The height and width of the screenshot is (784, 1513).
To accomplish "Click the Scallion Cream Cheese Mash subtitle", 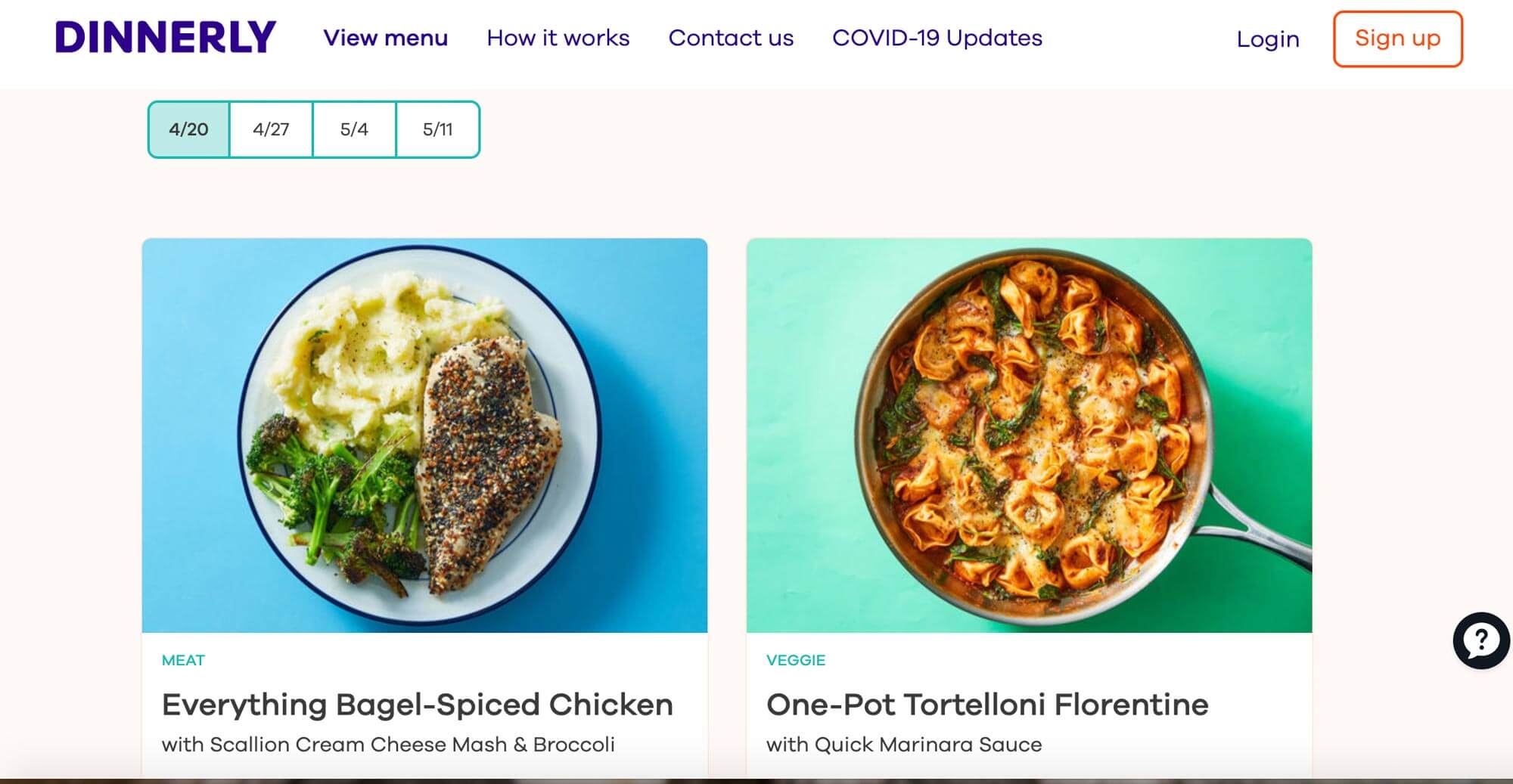I will (x=387, y=743).
